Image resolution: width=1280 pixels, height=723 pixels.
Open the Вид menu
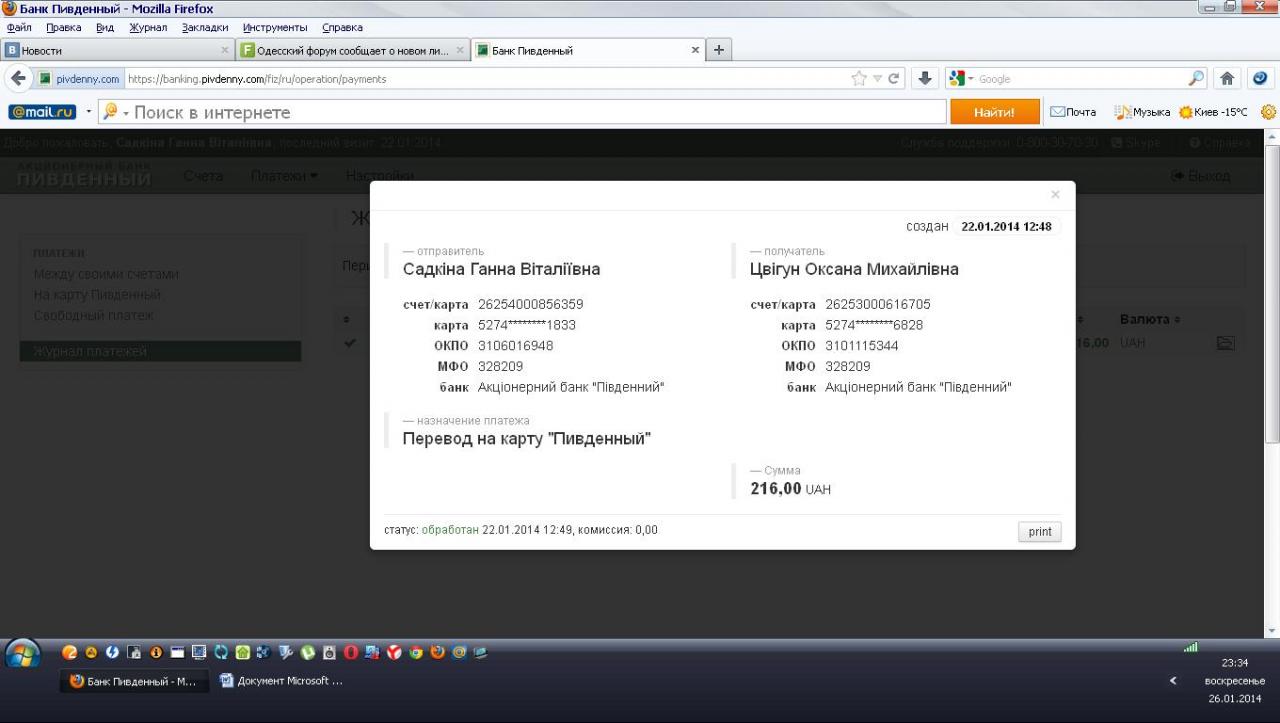point(105,27)
